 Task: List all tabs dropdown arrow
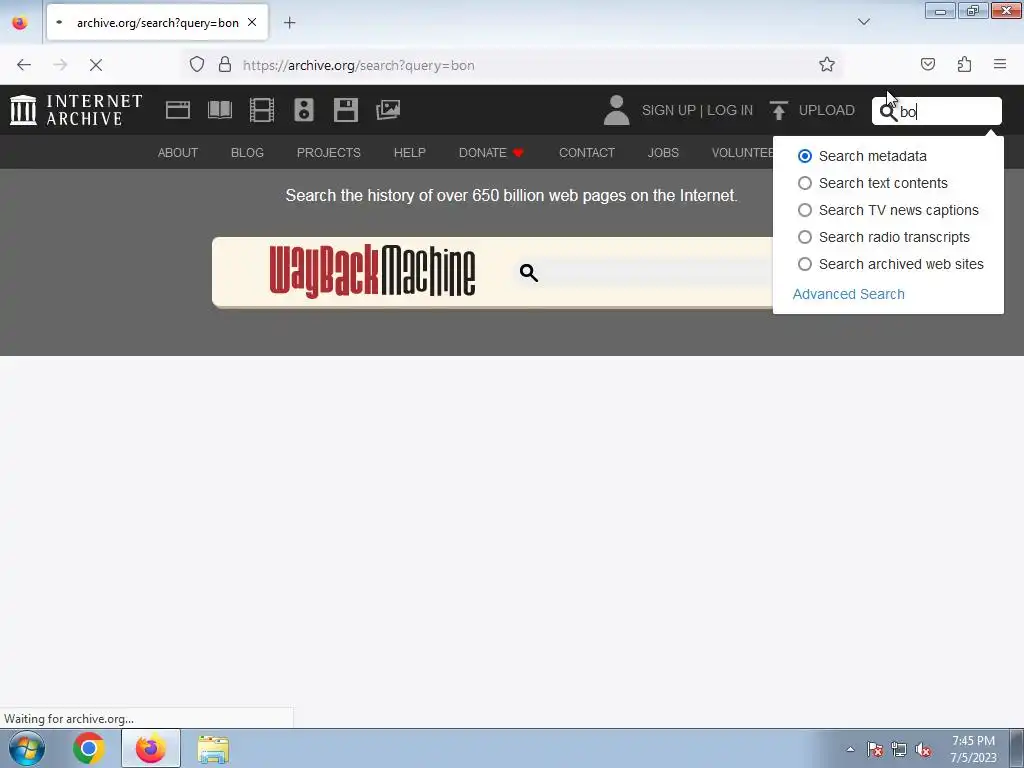point(864,22)
